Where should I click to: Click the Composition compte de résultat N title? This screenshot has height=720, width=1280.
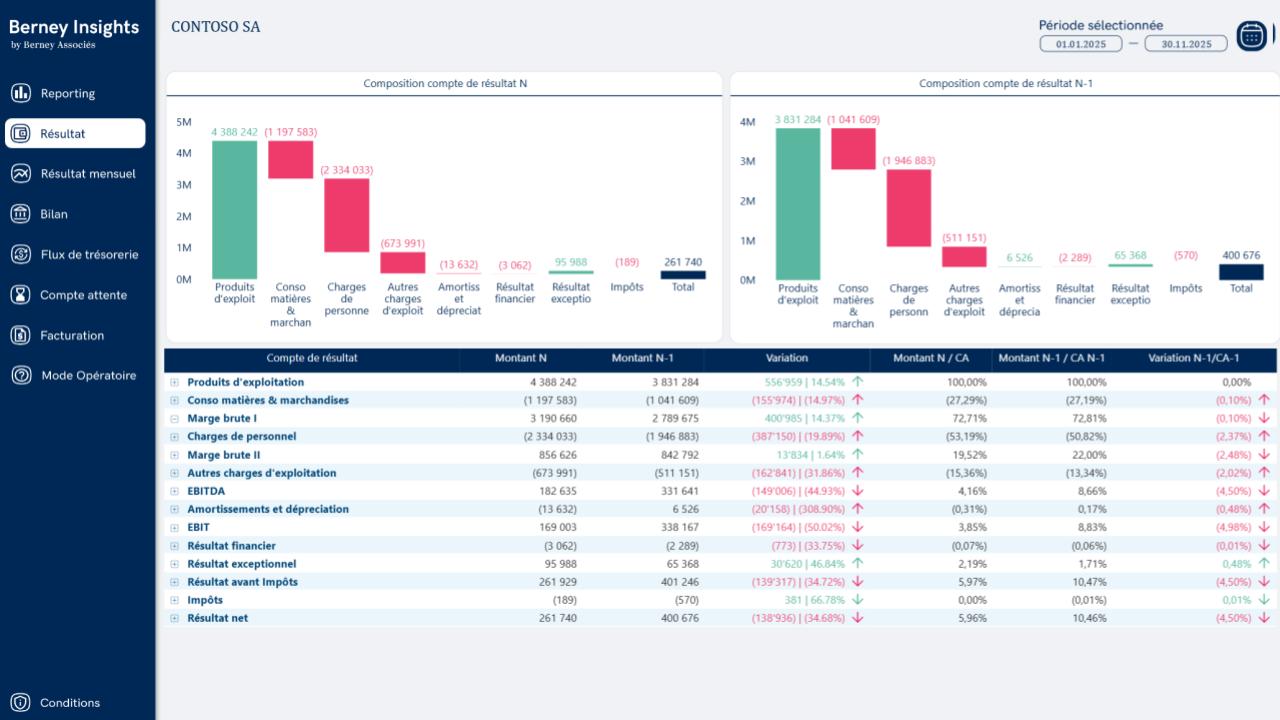tap(446, 83)
